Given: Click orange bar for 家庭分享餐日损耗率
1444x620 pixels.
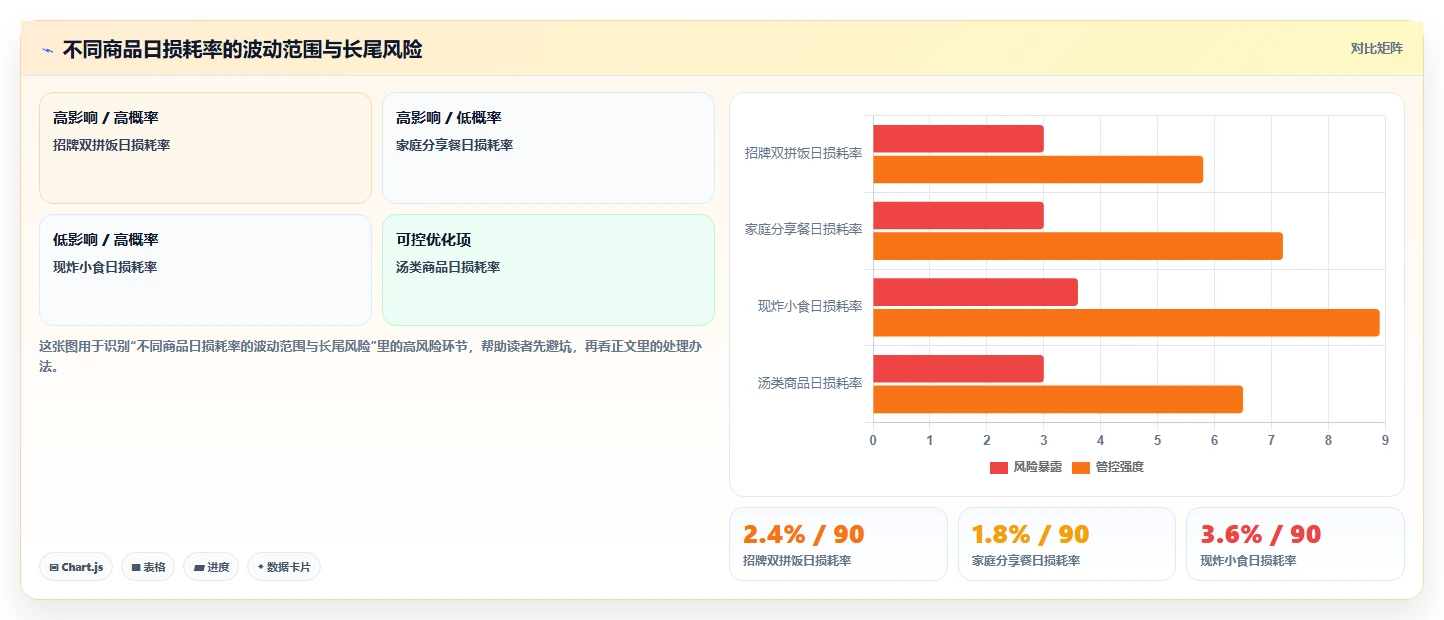Looking at the screenshot, I should [1078, 246].
